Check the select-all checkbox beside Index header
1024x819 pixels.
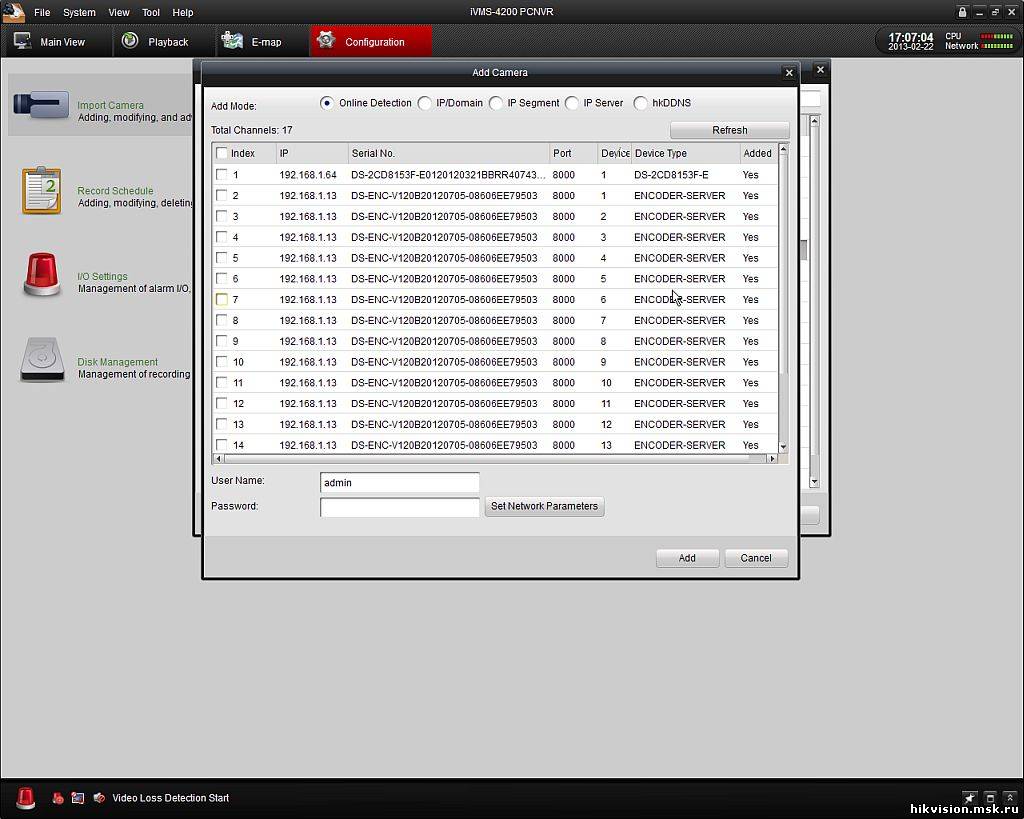pyautogui.click(x=221, y=153)
